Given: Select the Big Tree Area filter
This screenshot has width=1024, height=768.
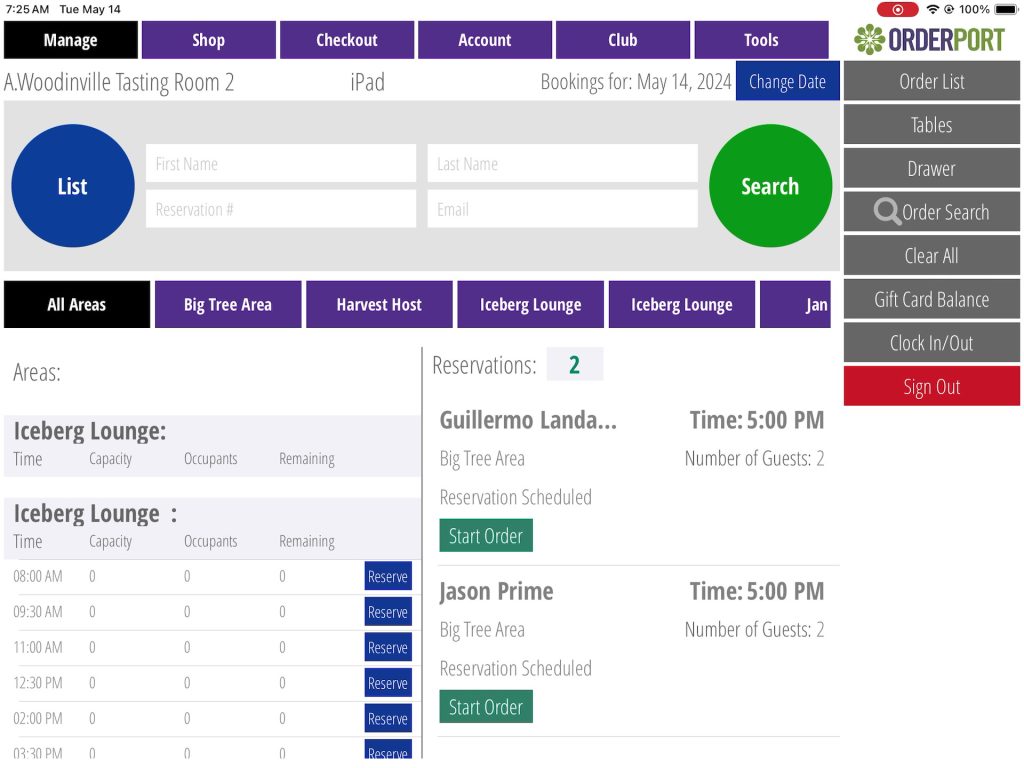Looking at the screenshot, I should coord(227,305).
